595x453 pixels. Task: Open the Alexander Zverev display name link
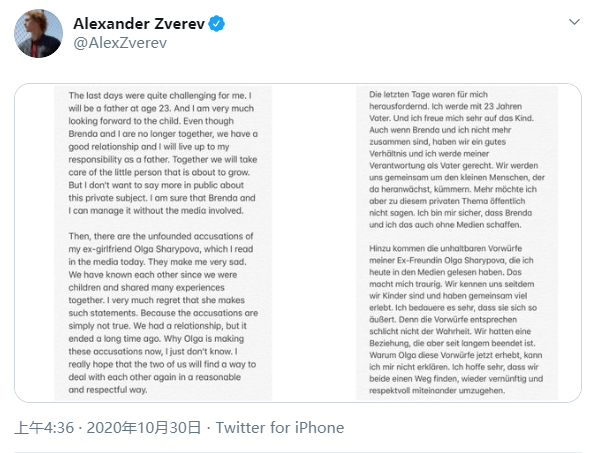(x=139, y=24)
